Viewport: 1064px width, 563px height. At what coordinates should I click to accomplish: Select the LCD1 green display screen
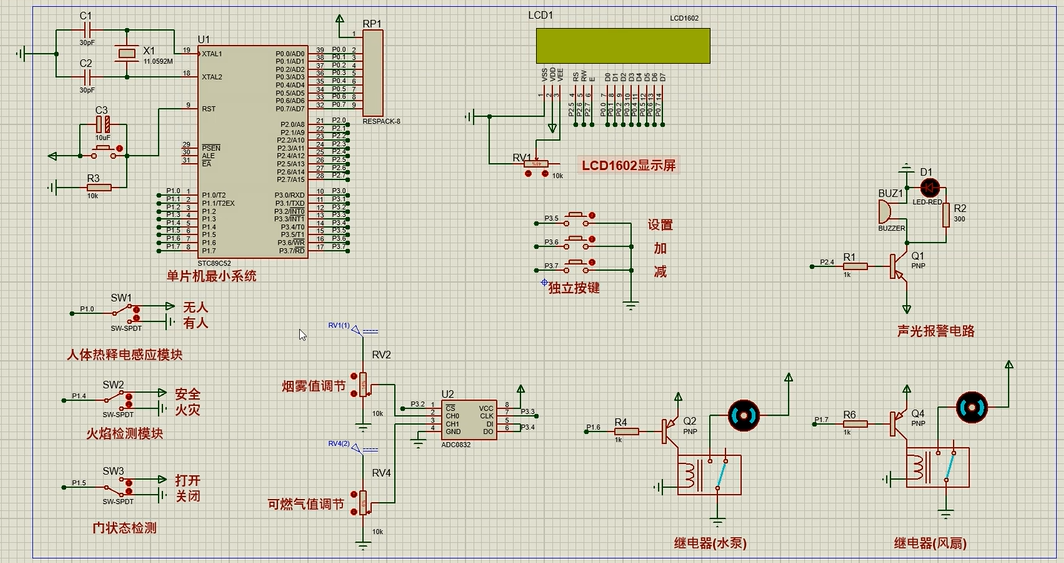pyautogui.click(x=623, y=45)
